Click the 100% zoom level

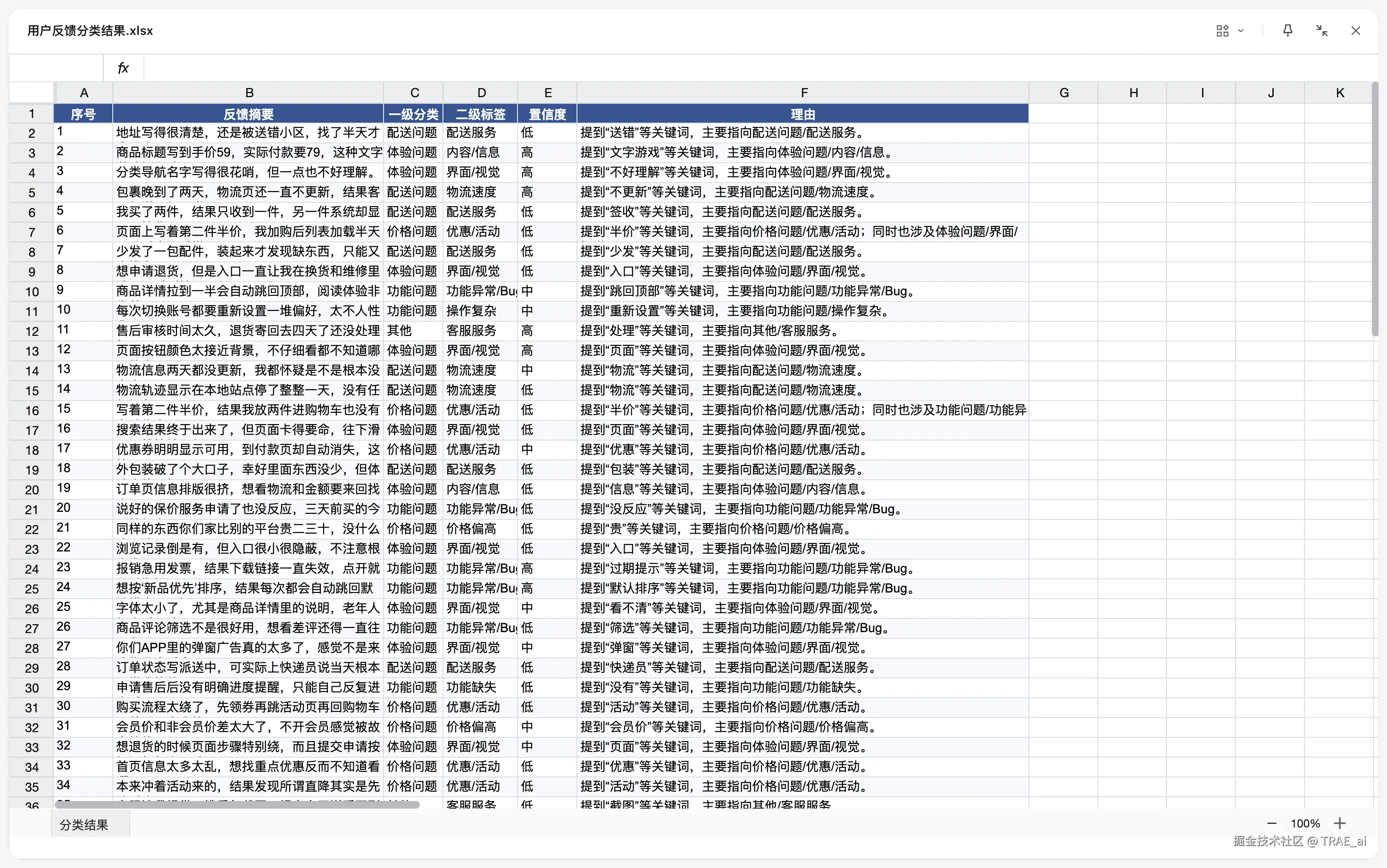[x=1305, y=823]
